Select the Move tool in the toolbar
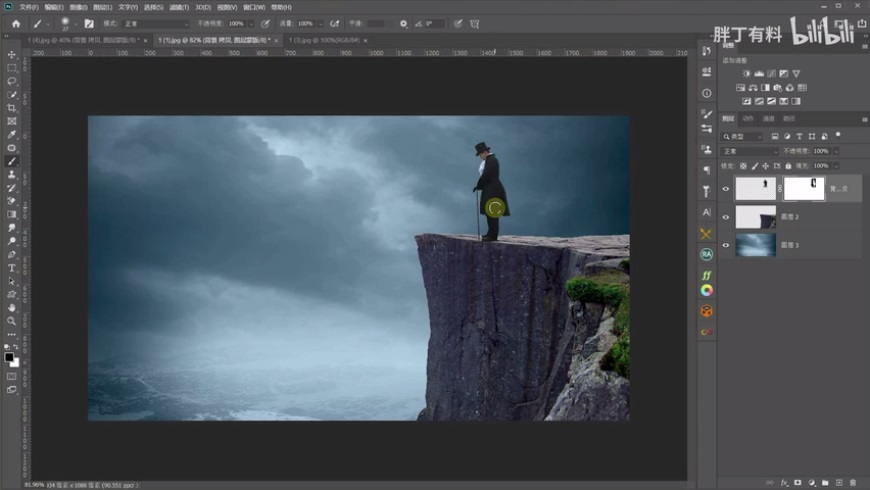 [12, 55]
